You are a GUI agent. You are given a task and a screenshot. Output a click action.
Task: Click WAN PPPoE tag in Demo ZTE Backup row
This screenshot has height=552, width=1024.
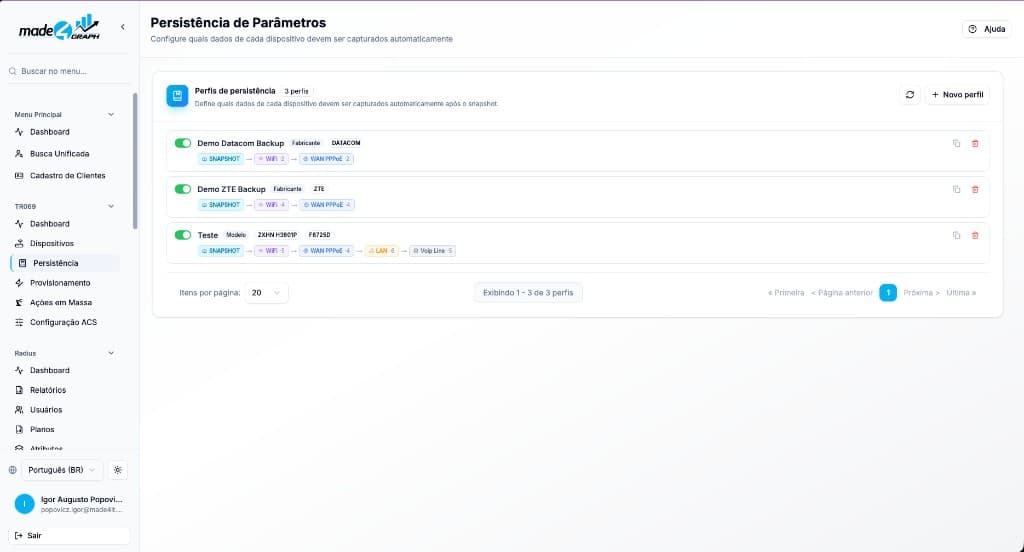pos(327,204)
